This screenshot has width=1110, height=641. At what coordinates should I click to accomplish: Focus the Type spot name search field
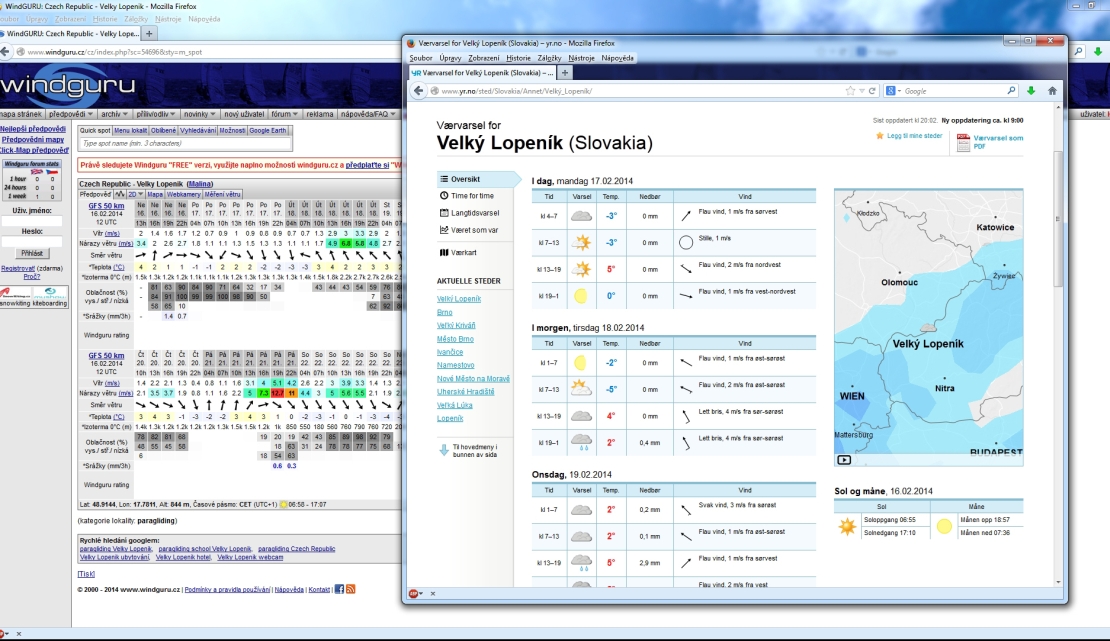click(185, 143)
